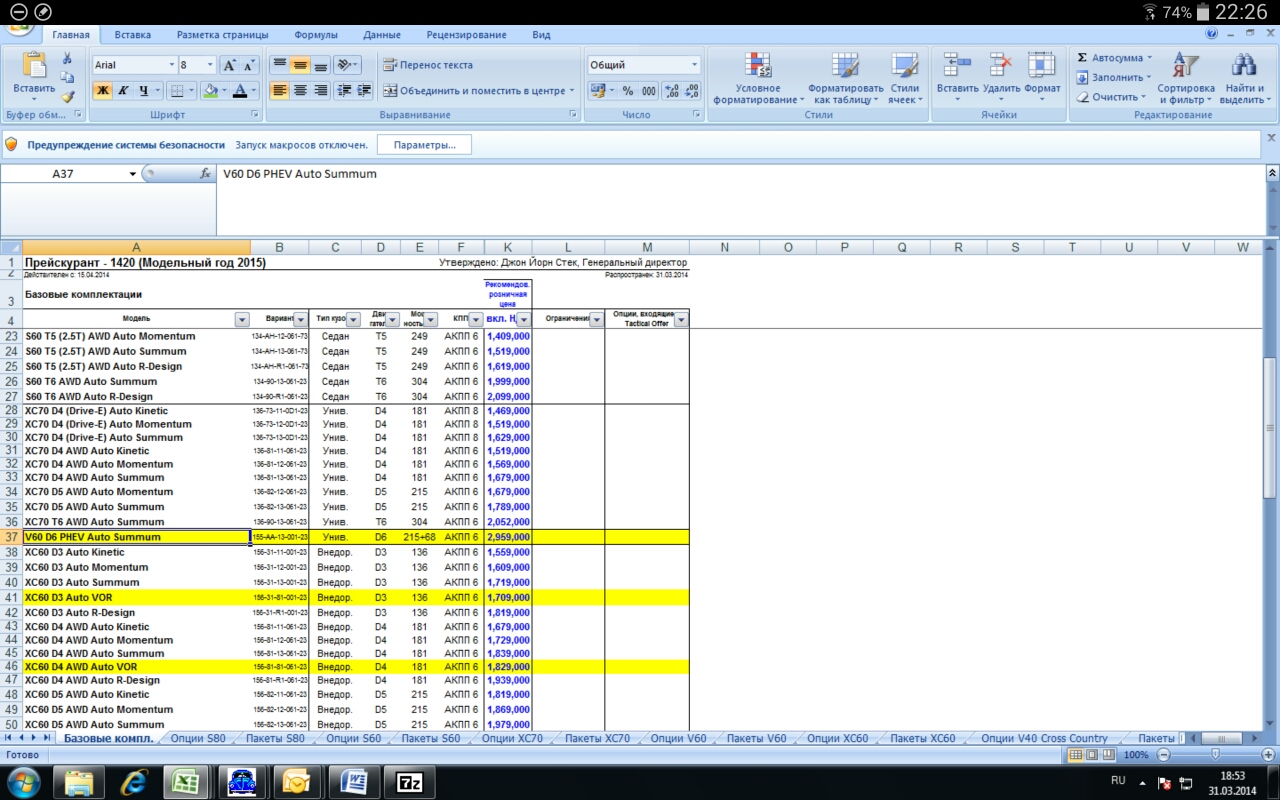Open the Ограничения column filter dropdown
Screen dimensions: 1280x800
(597, 319)
